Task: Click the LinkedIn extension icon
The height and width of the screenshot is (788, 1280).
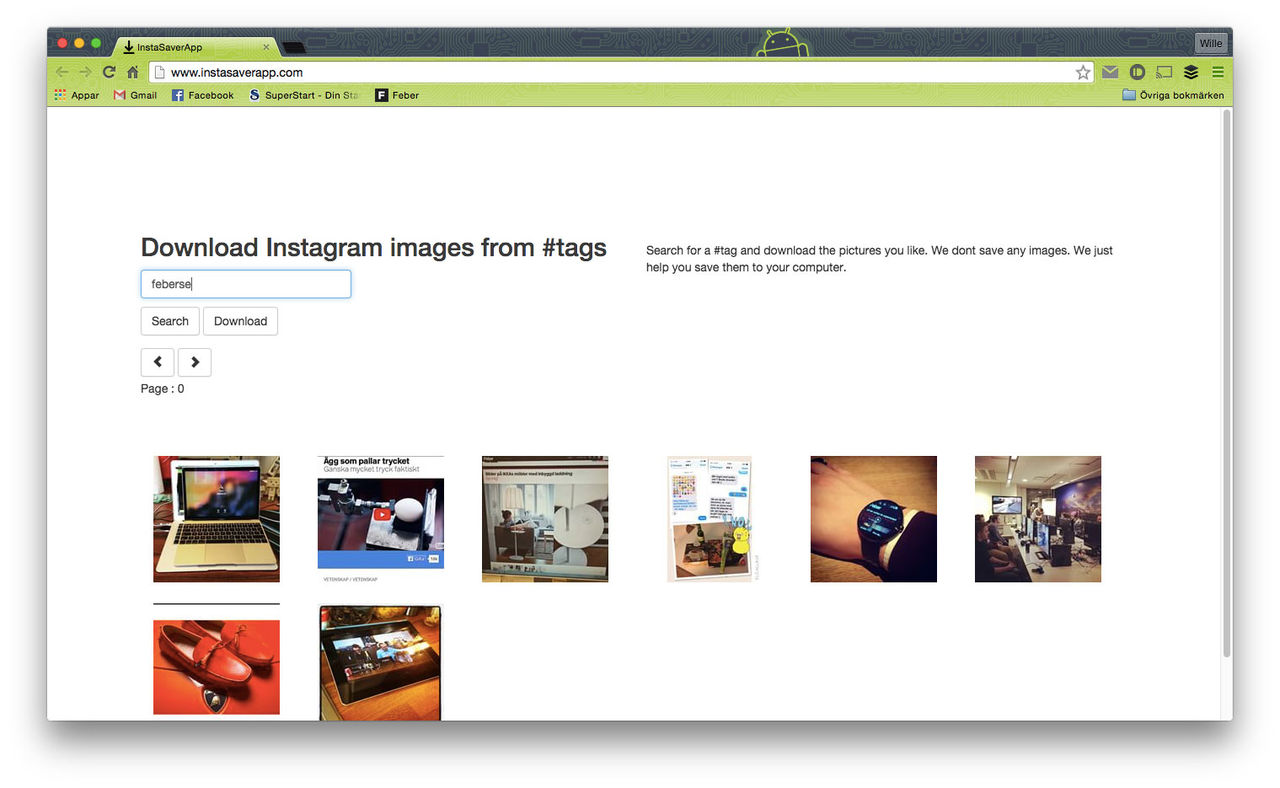Action: point(1137,72)
